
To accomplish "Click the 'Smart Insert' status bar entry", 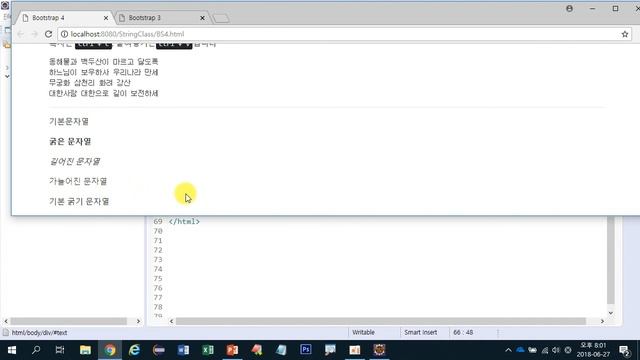I will coord(420,332).
